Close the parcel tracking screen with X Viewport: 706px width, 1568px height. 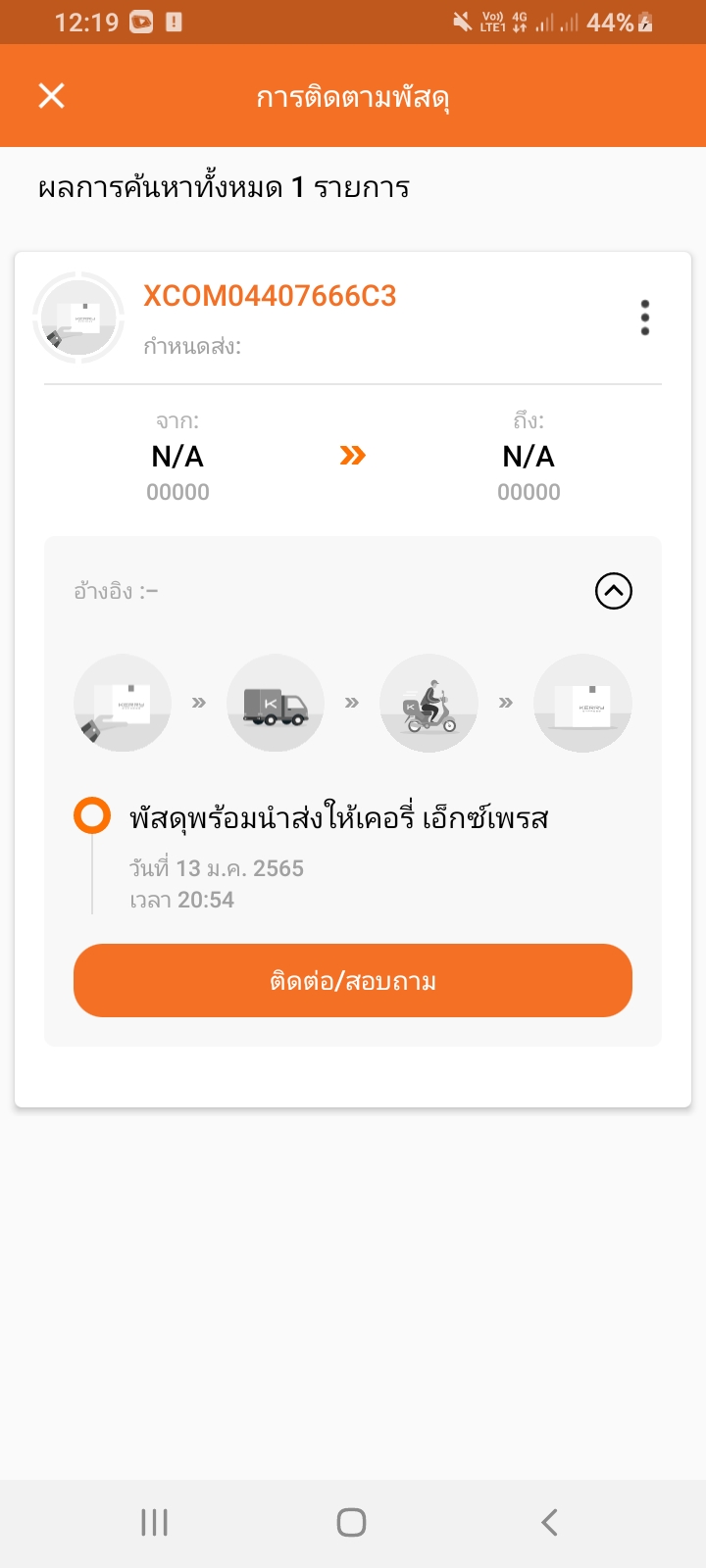[x=51, y=95]
